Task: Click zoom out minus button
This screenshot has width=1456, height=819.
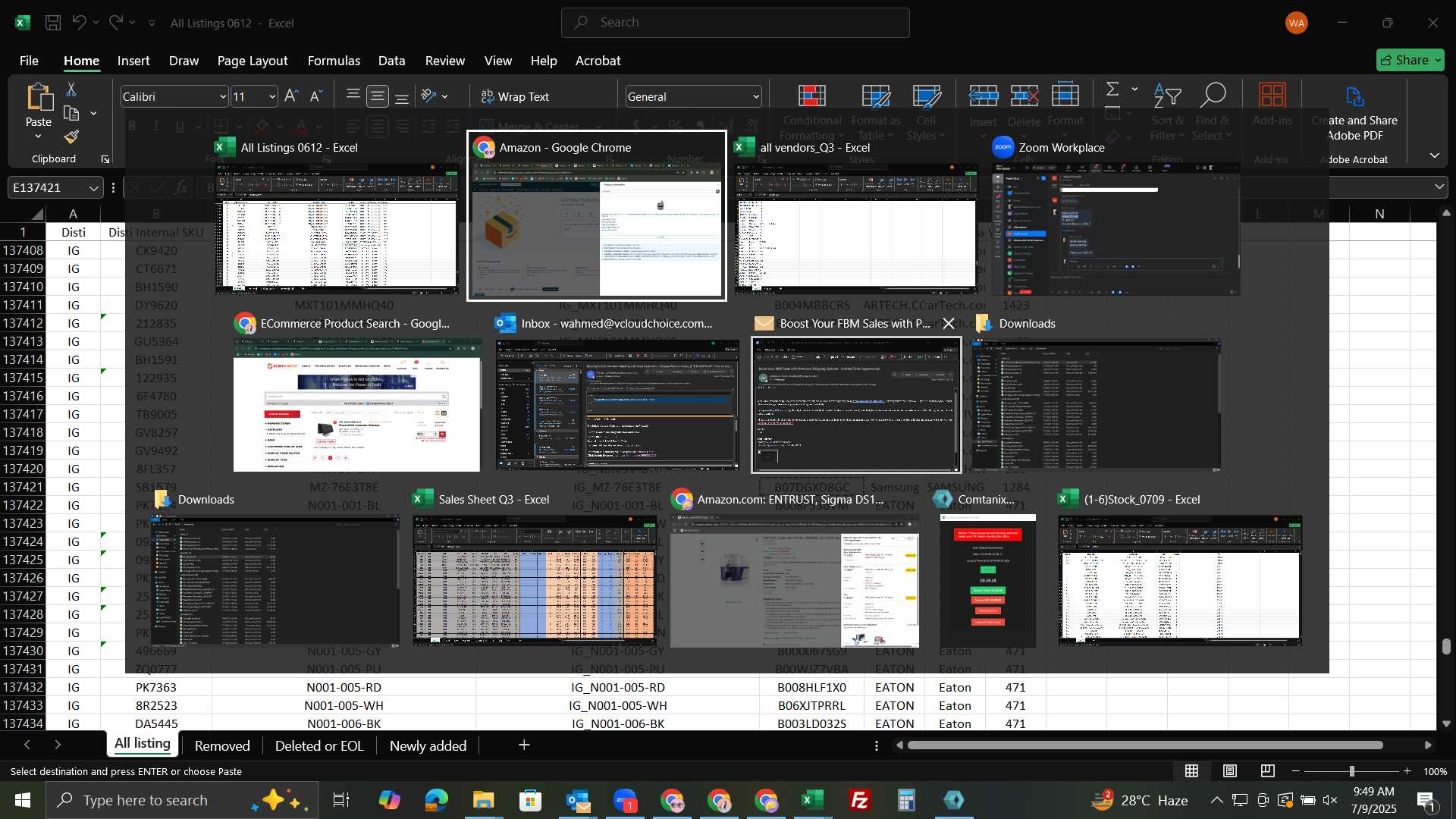Action: click(1296, 771)
